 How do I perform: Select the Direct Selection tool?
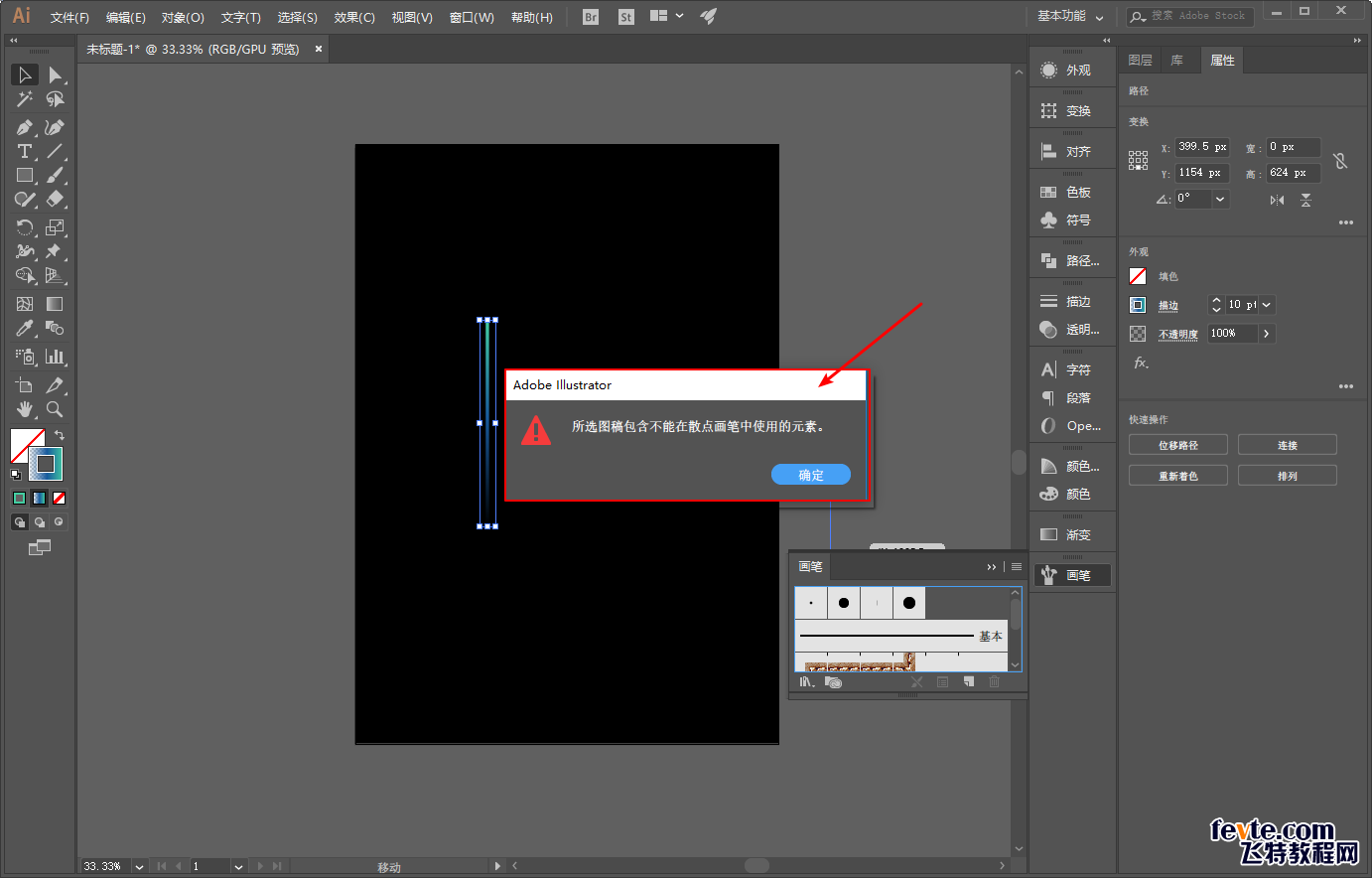pyautogui.click(x=56, y=75)
